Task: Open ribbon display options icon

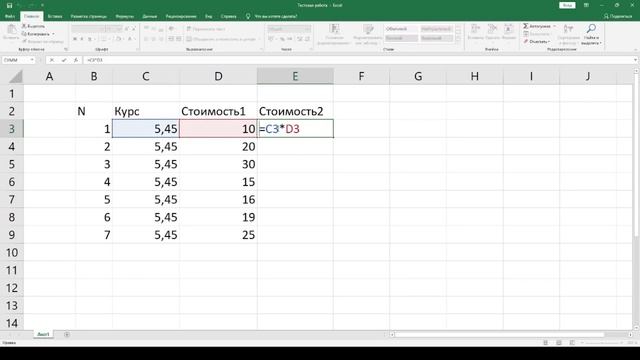Action: pos(586,5)
